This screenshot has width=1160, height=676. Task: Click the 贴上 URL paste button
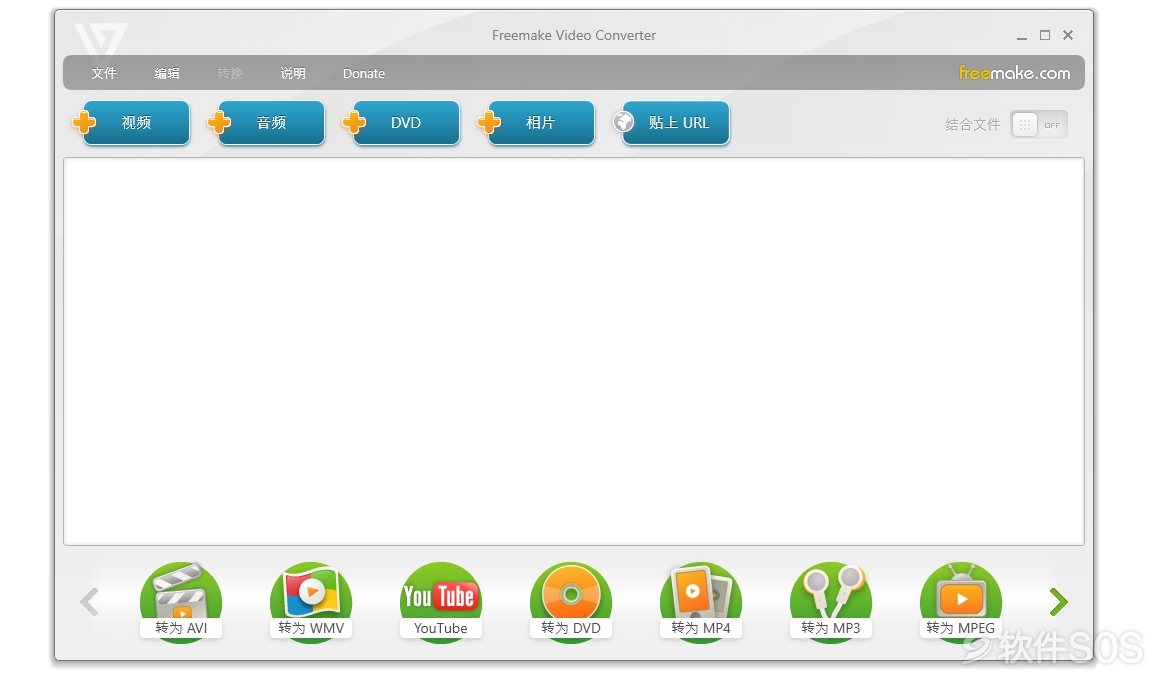point(671,123)
